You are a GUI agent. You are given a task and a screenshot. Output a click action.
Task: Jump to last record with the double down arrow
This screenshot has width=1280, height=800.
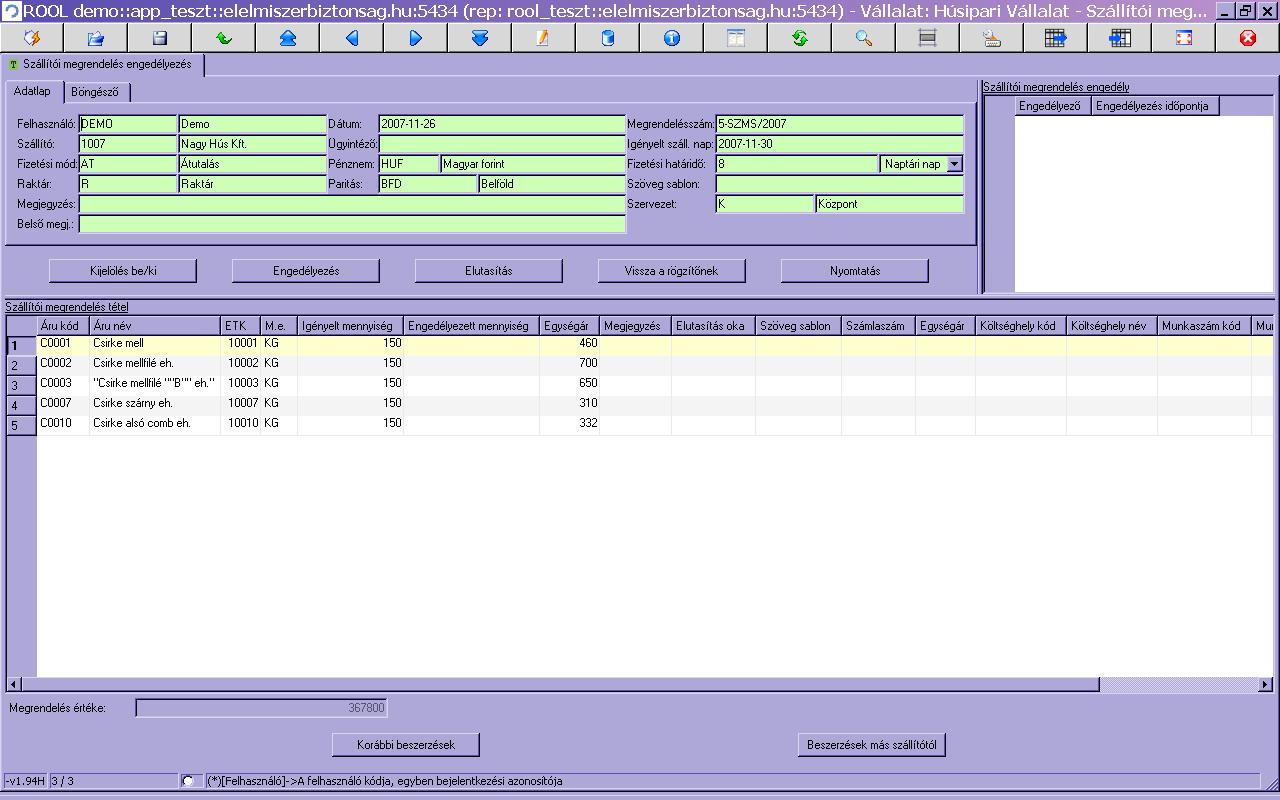point(480,38)
